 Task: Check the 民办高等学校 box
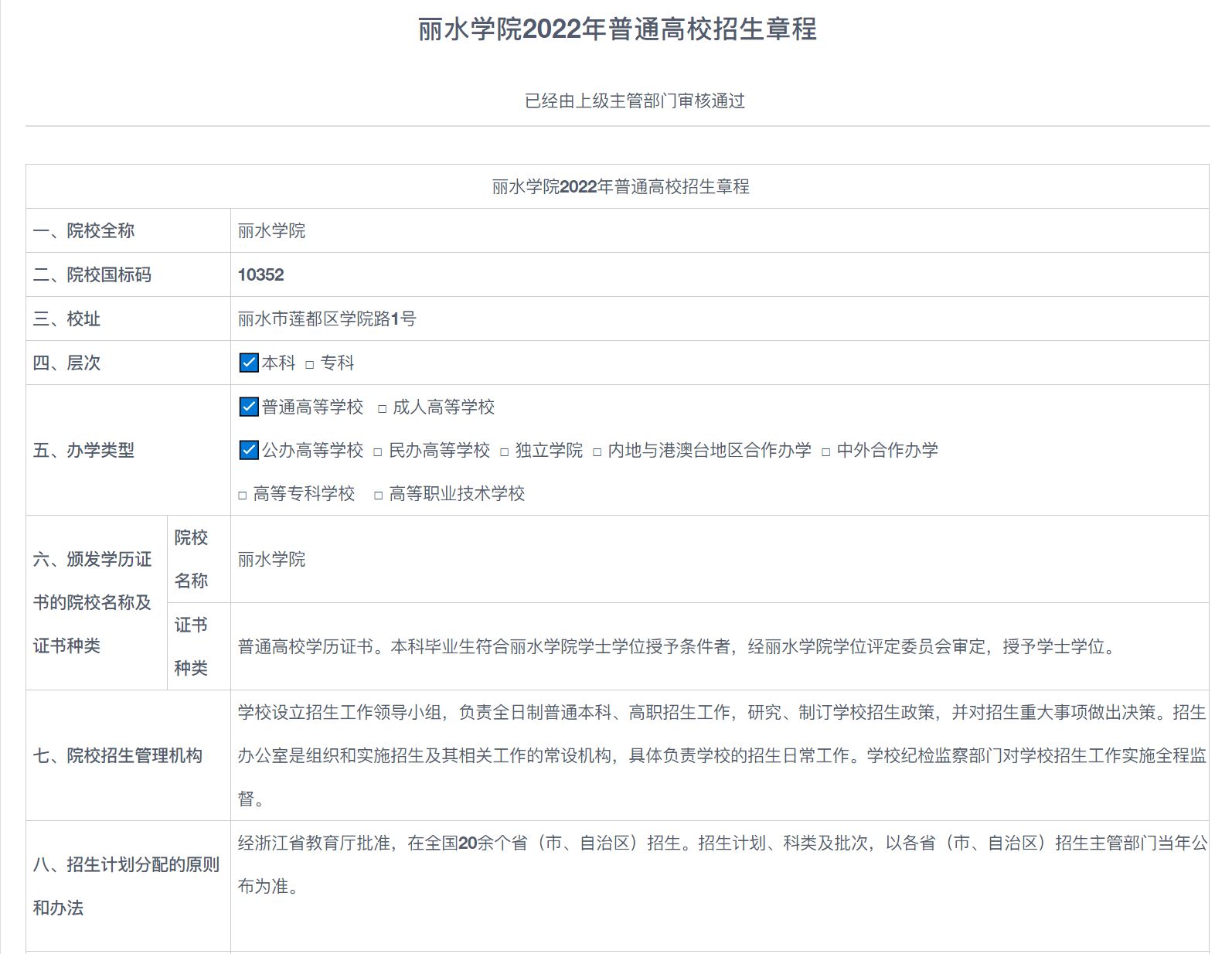378,451
